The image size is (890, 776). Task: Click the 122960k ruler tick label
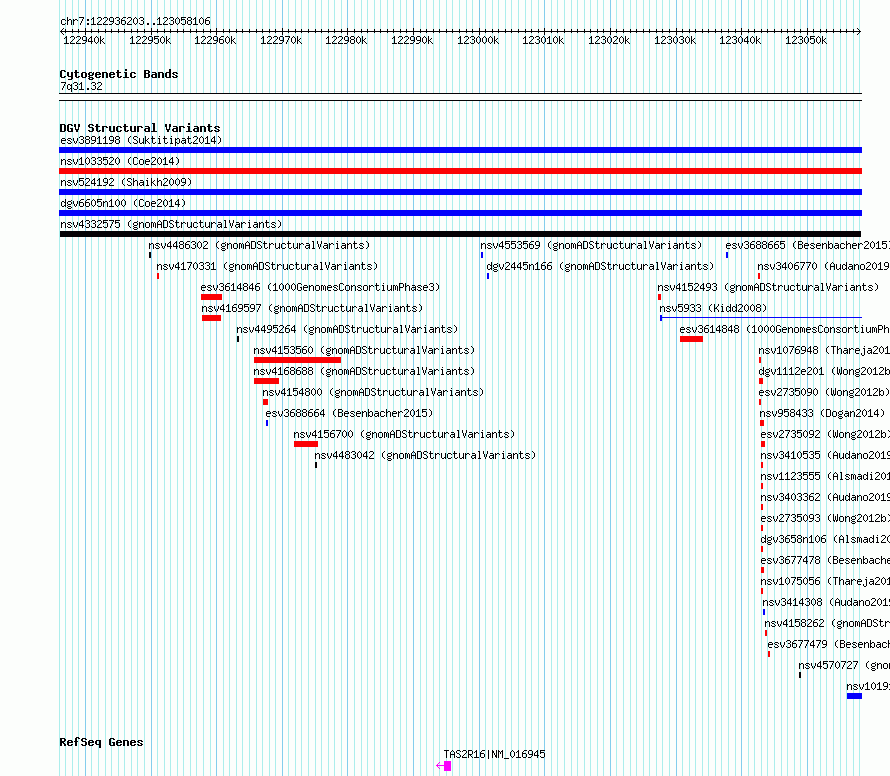coord(215,40)
